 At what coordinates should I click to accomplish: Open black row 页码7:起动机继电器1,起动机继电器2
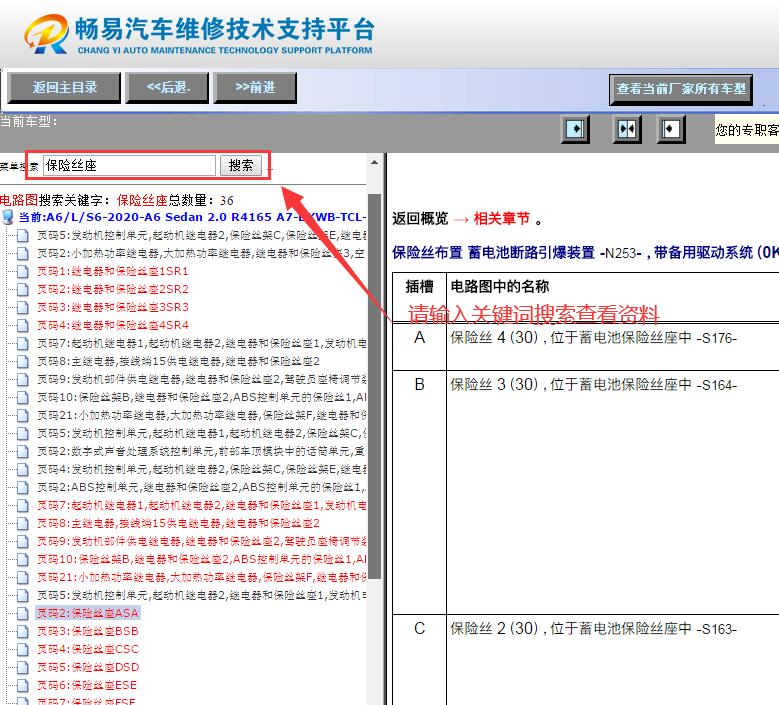201,343
